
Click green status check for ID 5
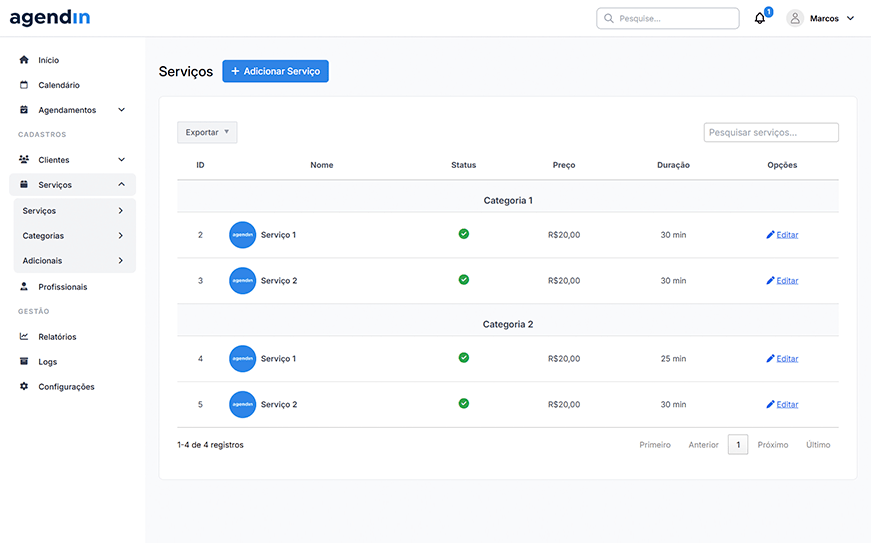[x=464, y=403]
